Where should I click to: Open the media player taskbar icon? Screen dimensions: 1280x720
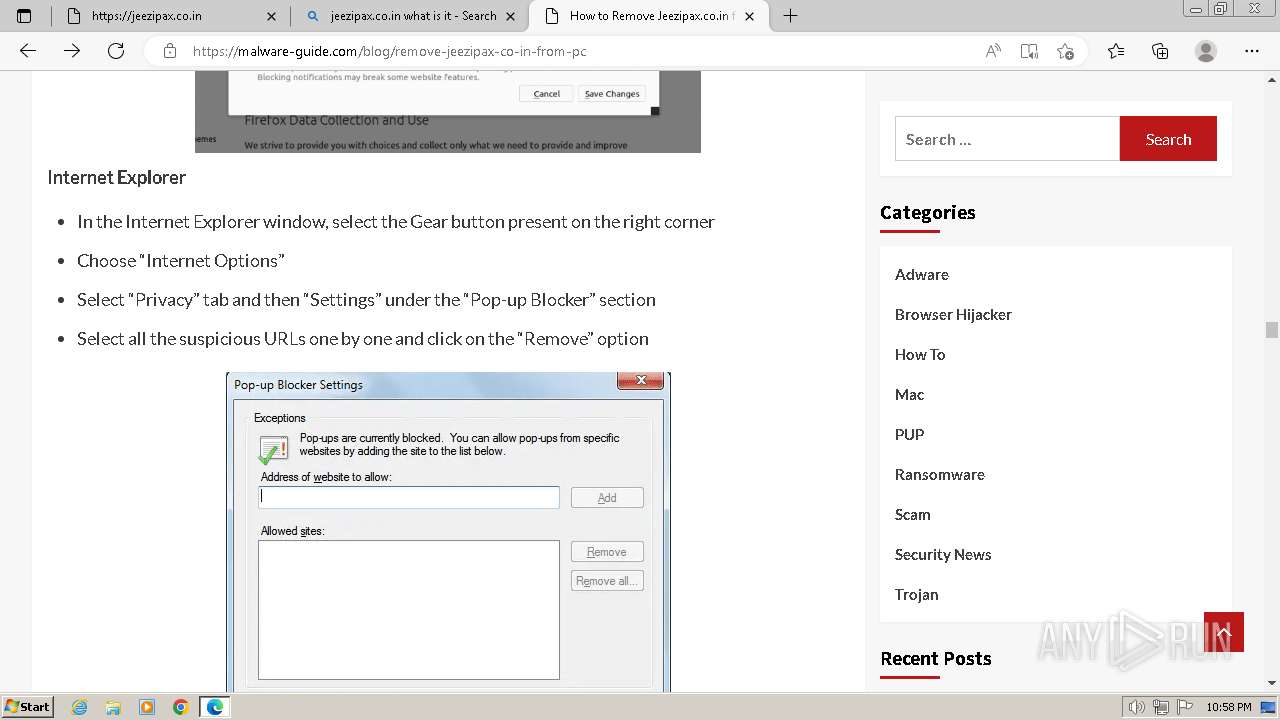click(147, 707)
